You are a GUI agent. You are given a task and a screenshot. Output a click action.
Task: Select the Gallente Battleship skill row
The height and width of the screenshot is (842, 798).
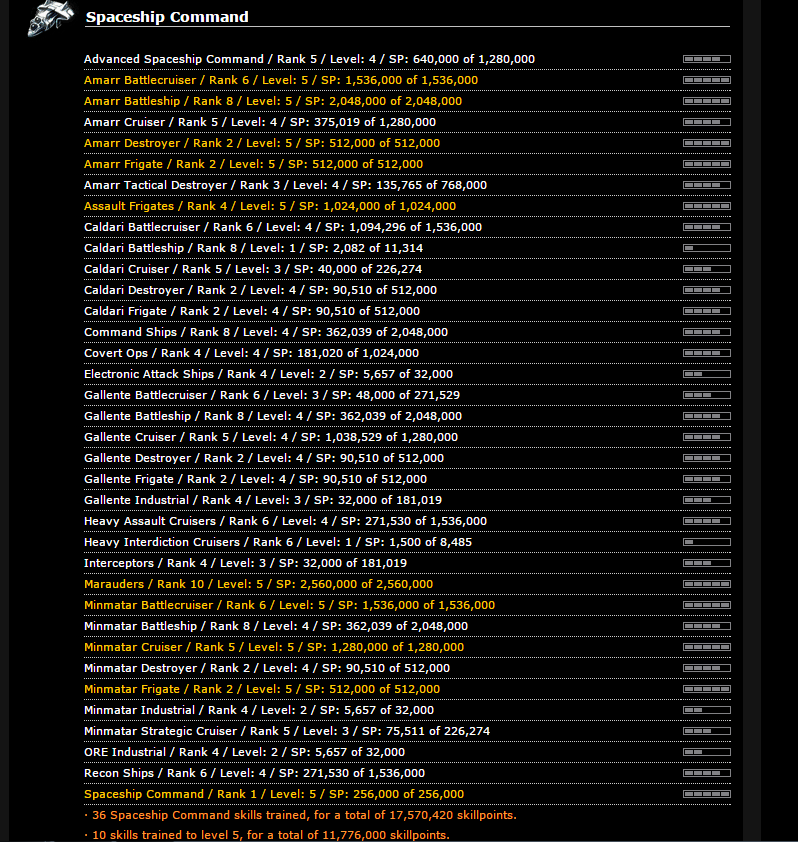[x=407, y=416]
